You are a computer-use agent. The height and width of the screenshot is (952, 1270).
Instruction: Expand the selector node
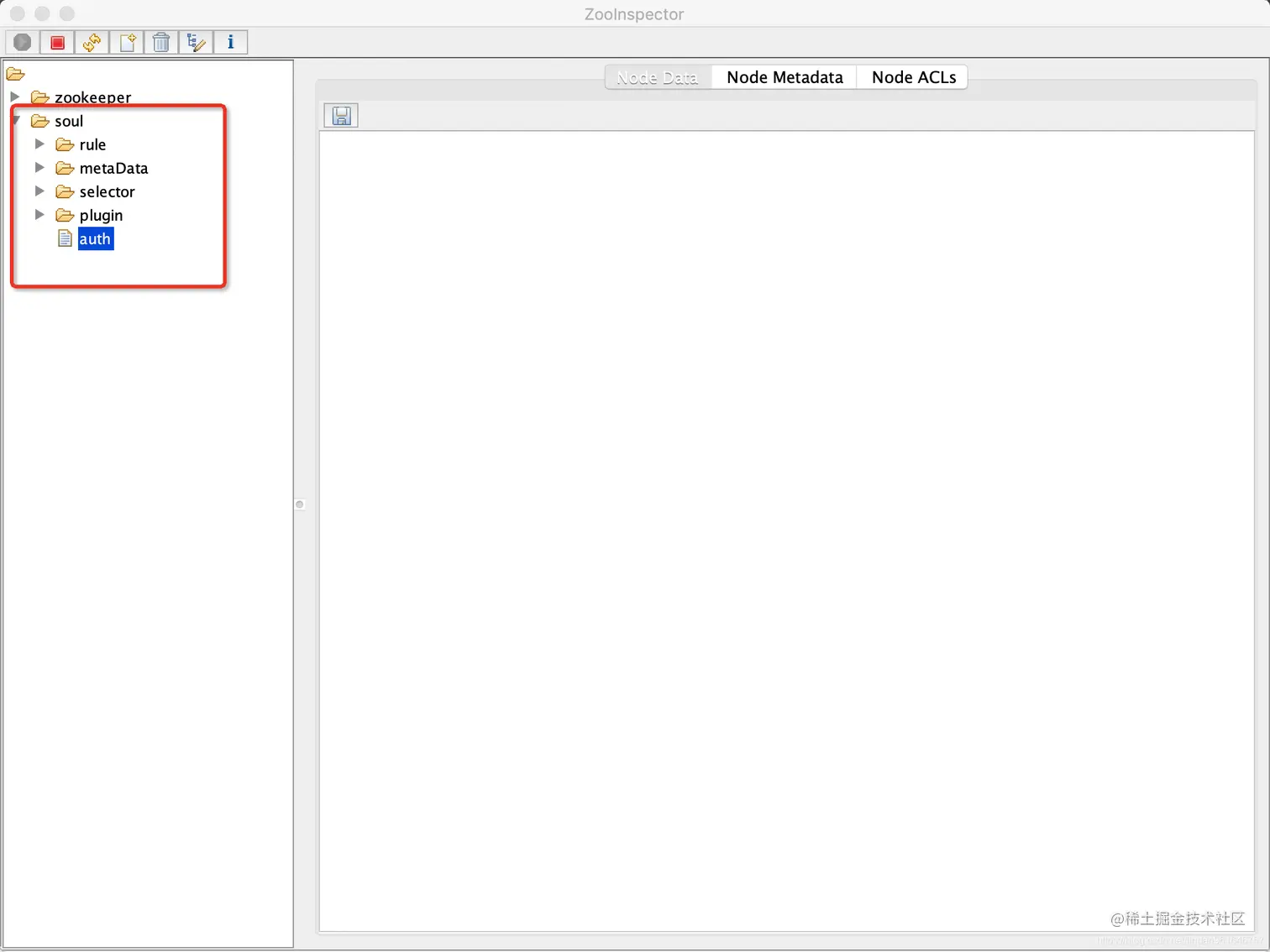point(39,191)
